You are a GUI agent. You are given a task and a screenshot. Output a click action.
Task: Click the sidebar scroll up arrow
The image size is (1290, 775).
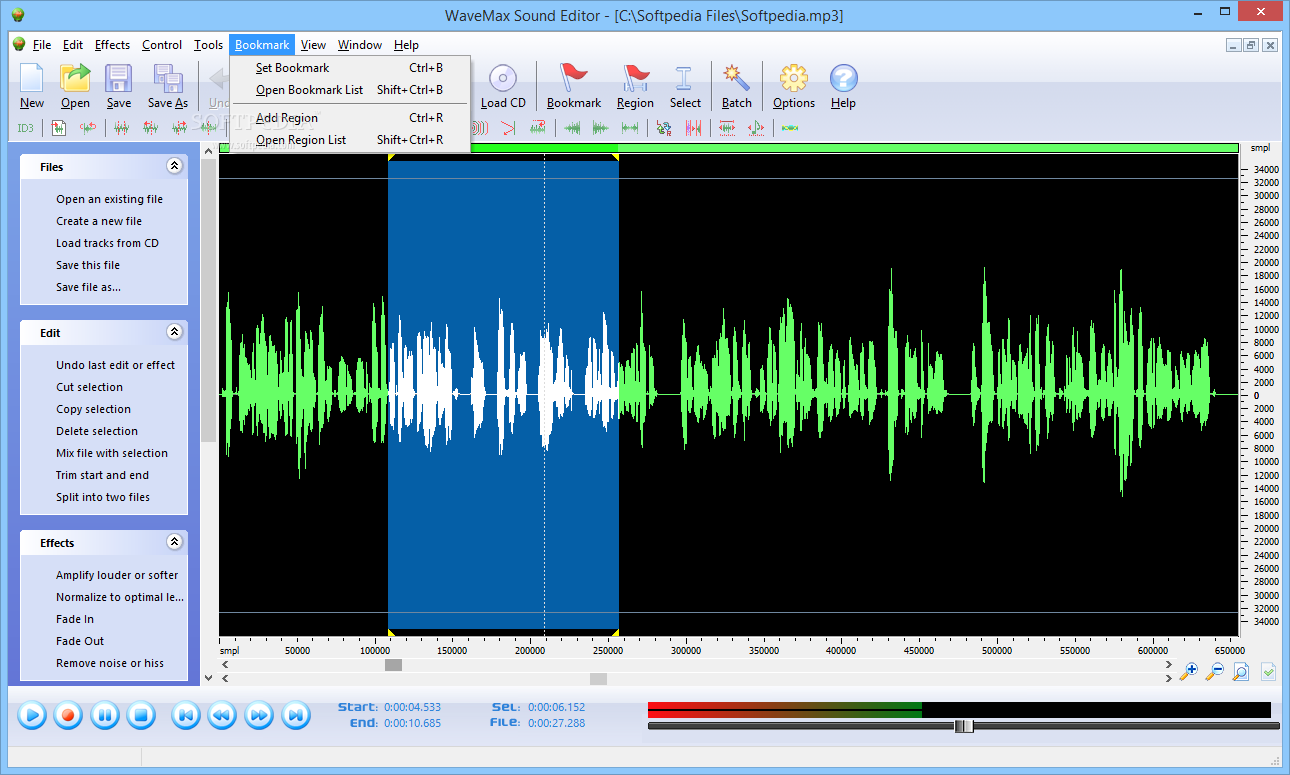[x=208, y=149]
